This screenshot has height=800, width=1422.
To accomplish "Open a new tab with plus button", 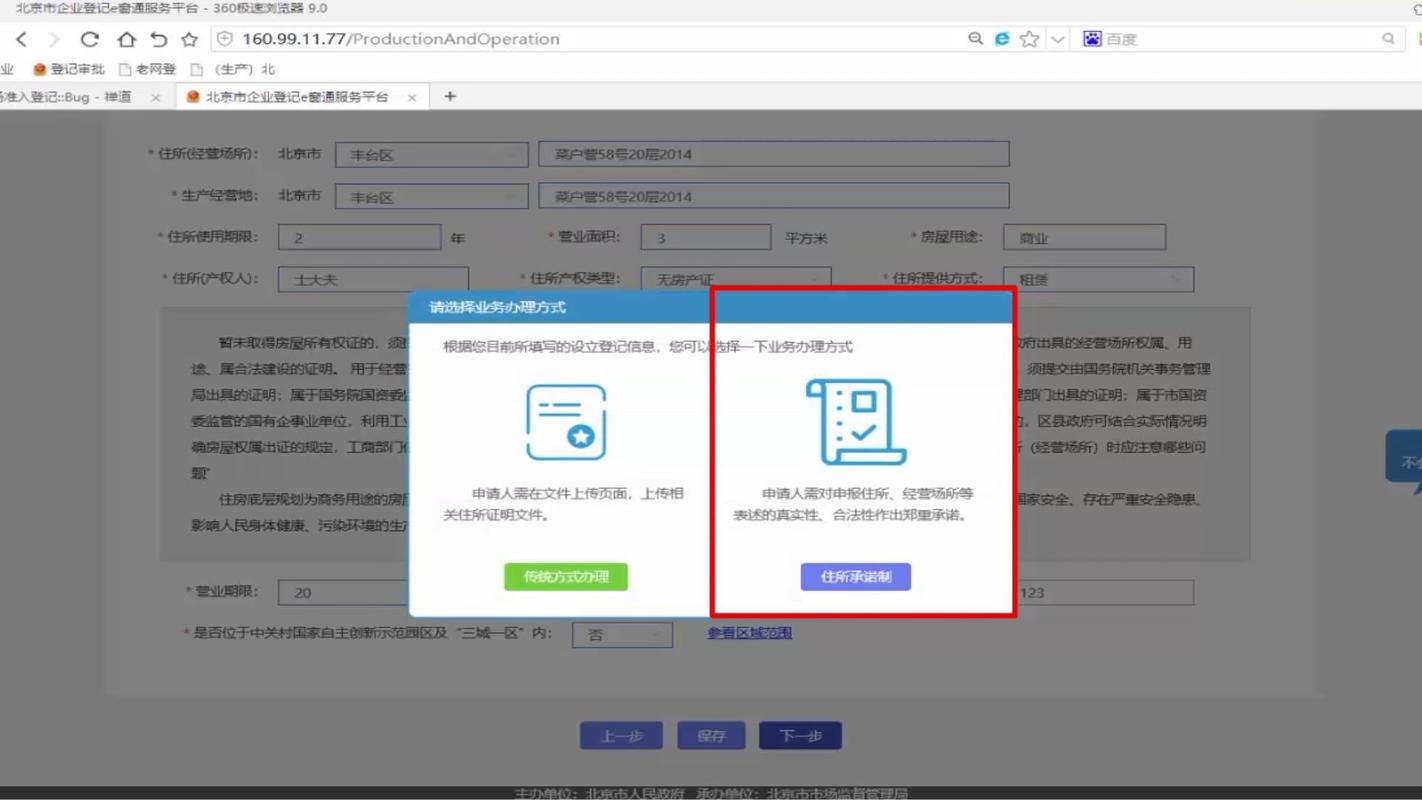I will coord(450,97).
